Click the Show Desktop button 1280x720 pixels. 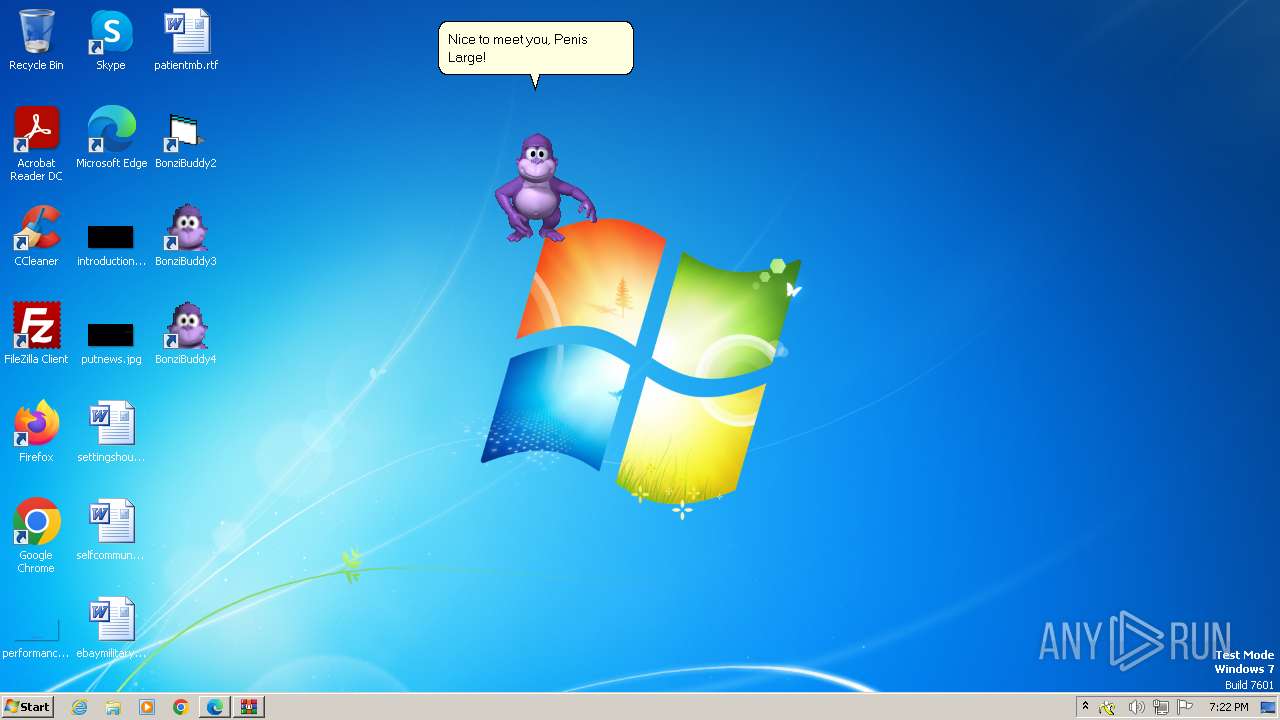(1269, 707)
